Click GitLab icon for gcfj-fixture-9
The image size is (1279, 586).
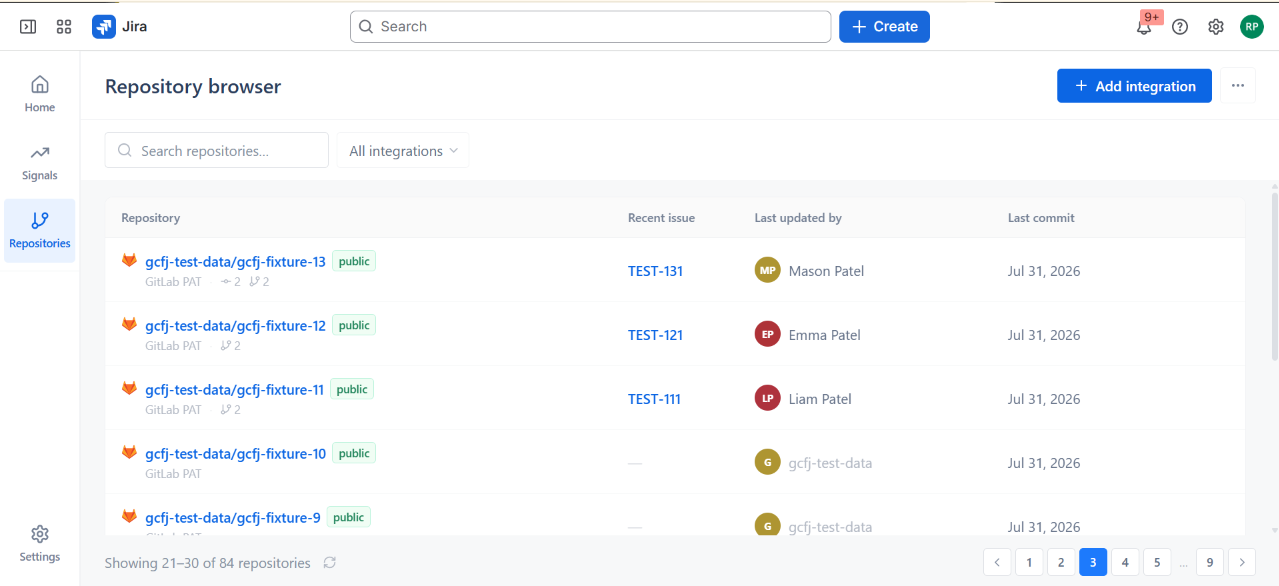click(x=129, y=516)
